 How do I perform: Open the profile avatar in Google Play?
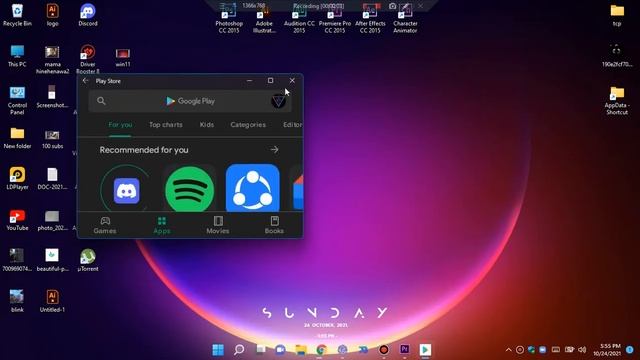[x=278, y=101]
